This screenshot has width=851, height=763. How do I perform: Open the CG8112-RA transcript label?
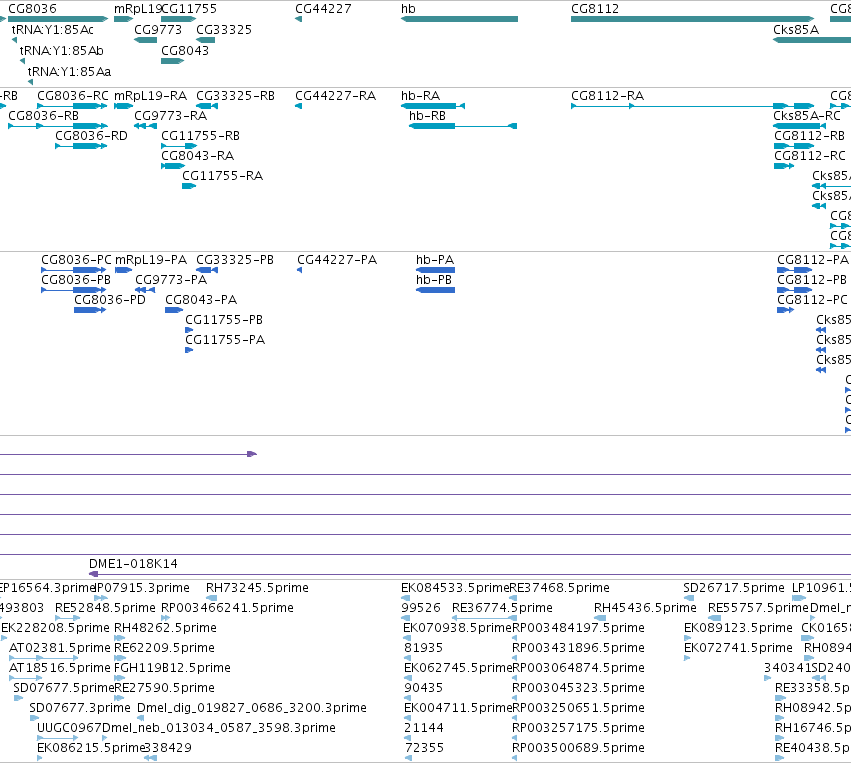pos(607,96)
